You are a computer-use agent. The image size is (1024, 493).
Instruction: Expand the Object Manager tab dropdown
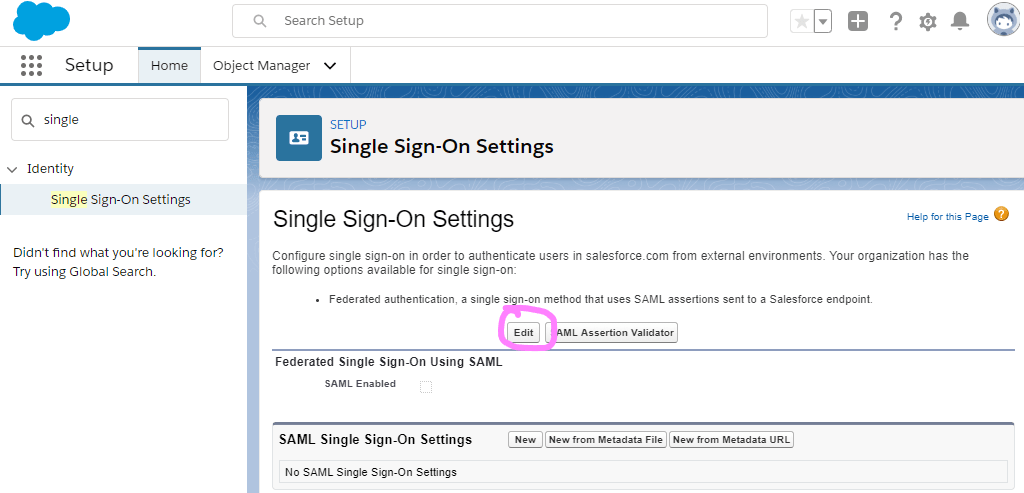(x=330, y=66)
